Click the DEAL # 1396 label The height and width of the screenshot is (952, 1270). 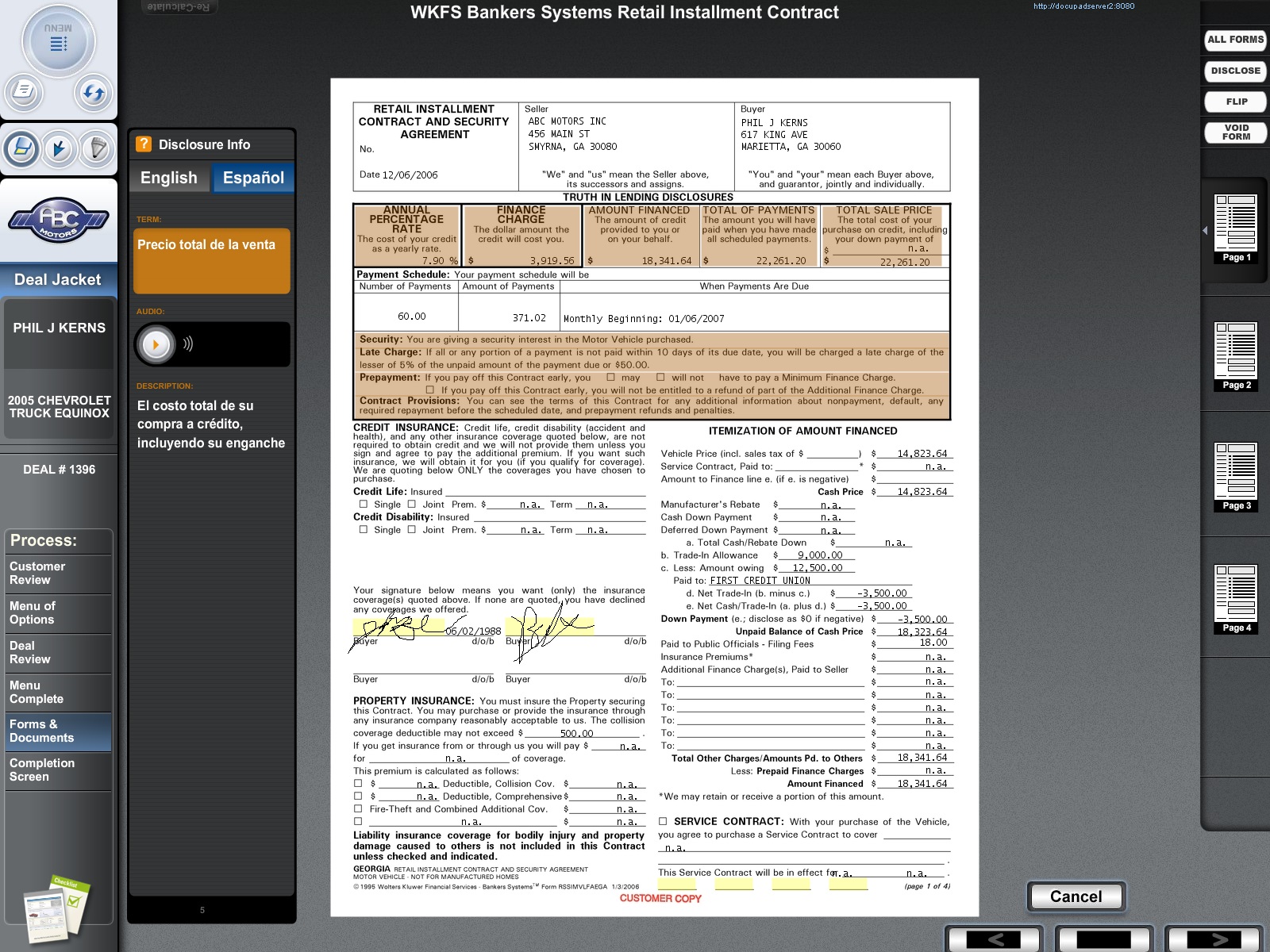click(x=59, y=470)
